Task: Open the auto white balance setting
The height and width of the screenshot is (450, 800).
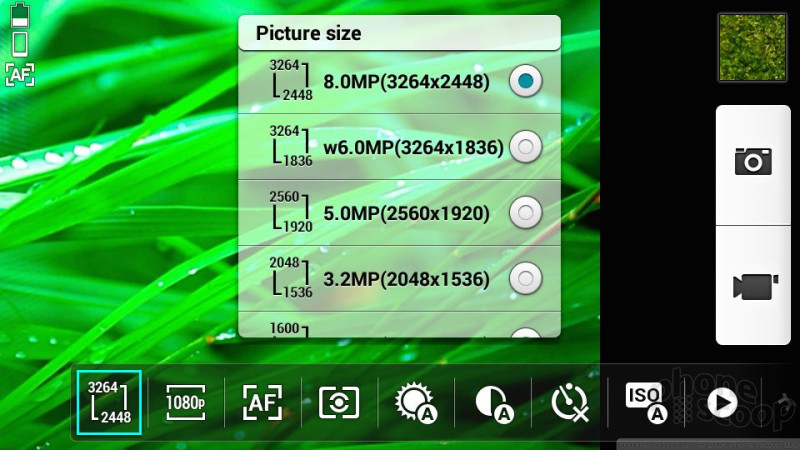Action: point(416,403)
